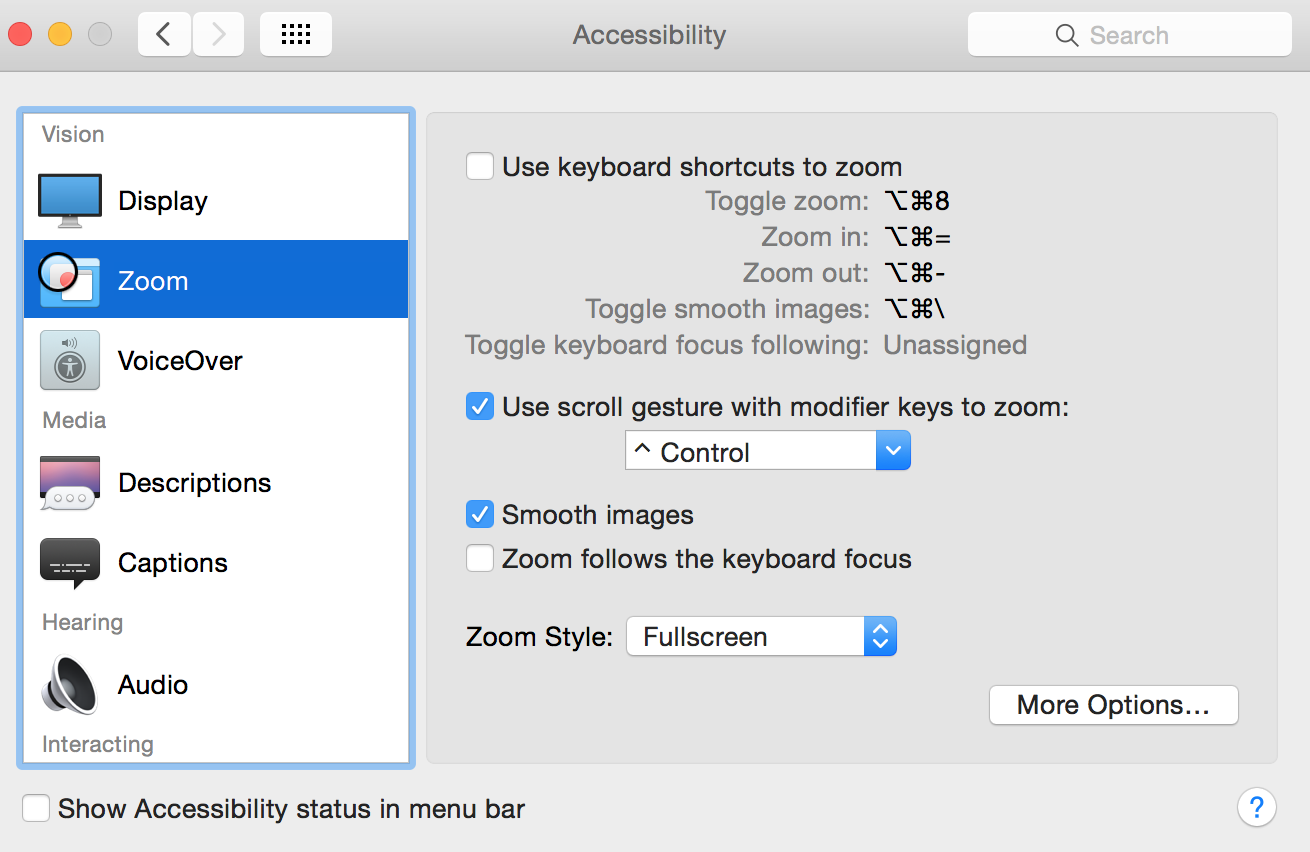
Task: Select the Captions label in list
Action: tap(173, 563)
